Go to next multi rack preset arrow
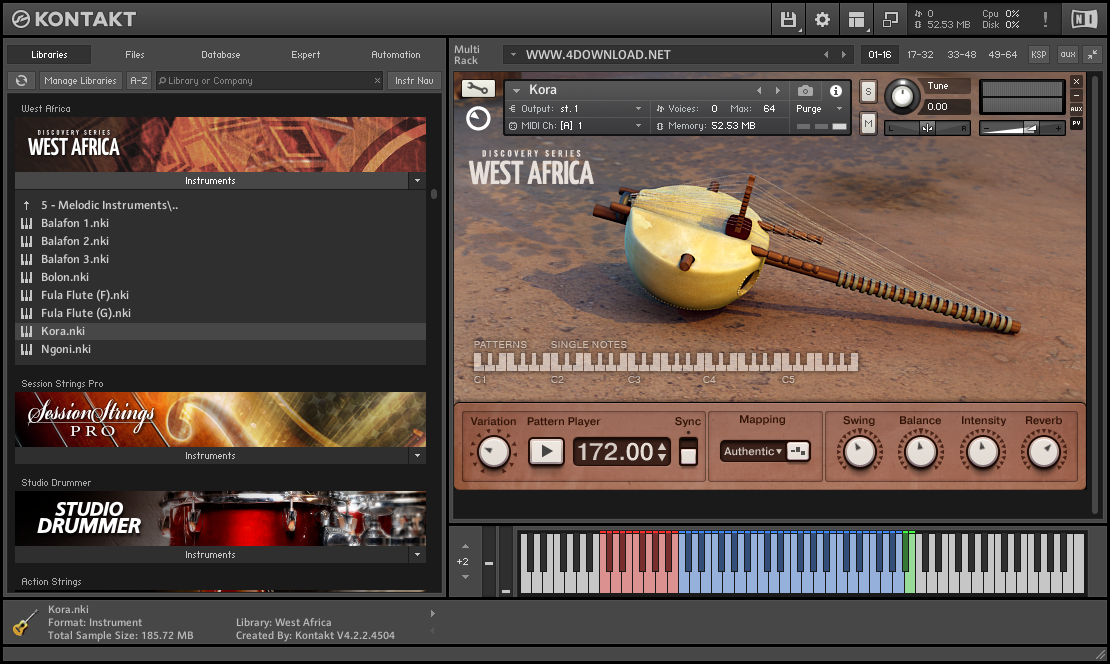 point(844,55)
